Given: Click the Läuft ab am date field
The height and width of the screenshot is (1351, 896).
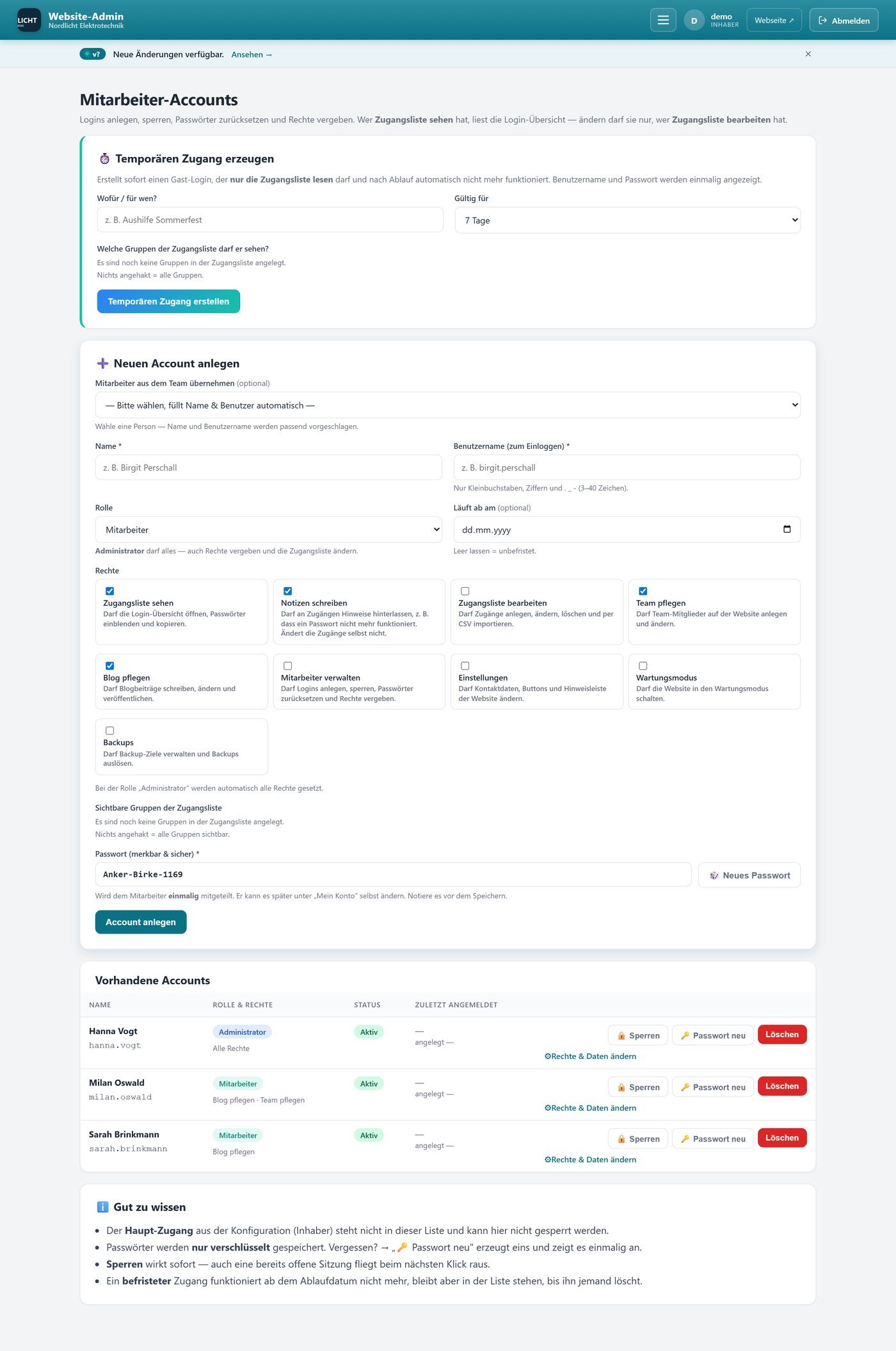Looking at the screenshot, I should click(627, 530).
